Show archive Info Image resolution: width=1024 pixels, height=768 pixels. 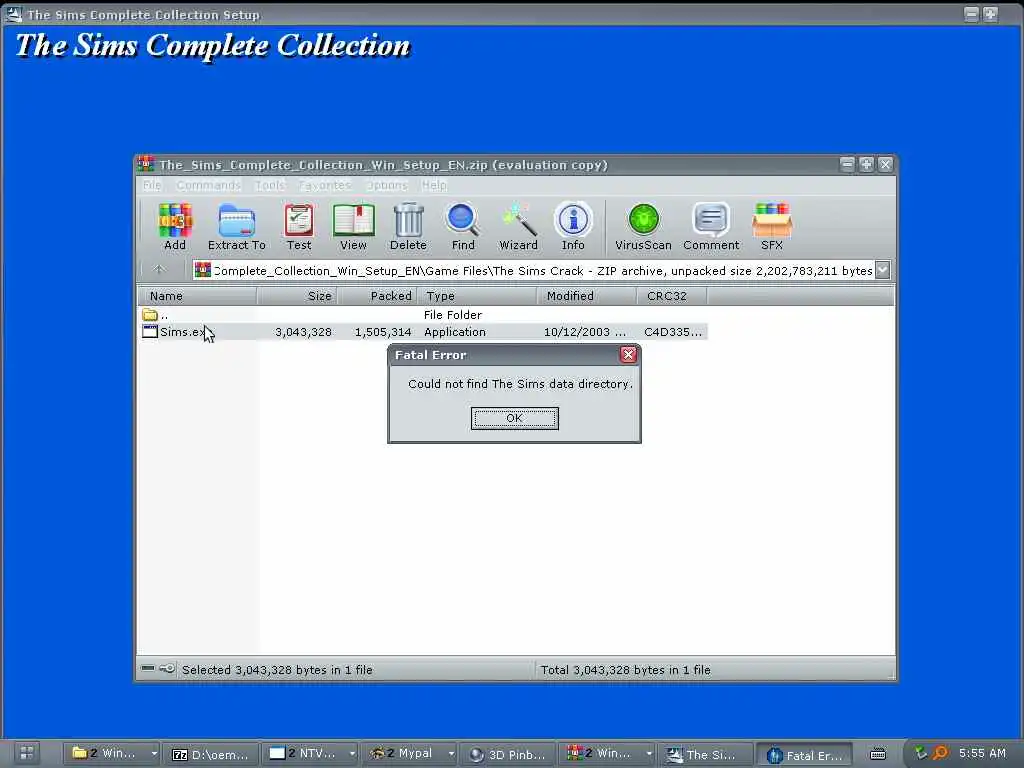tap(573, 226)
